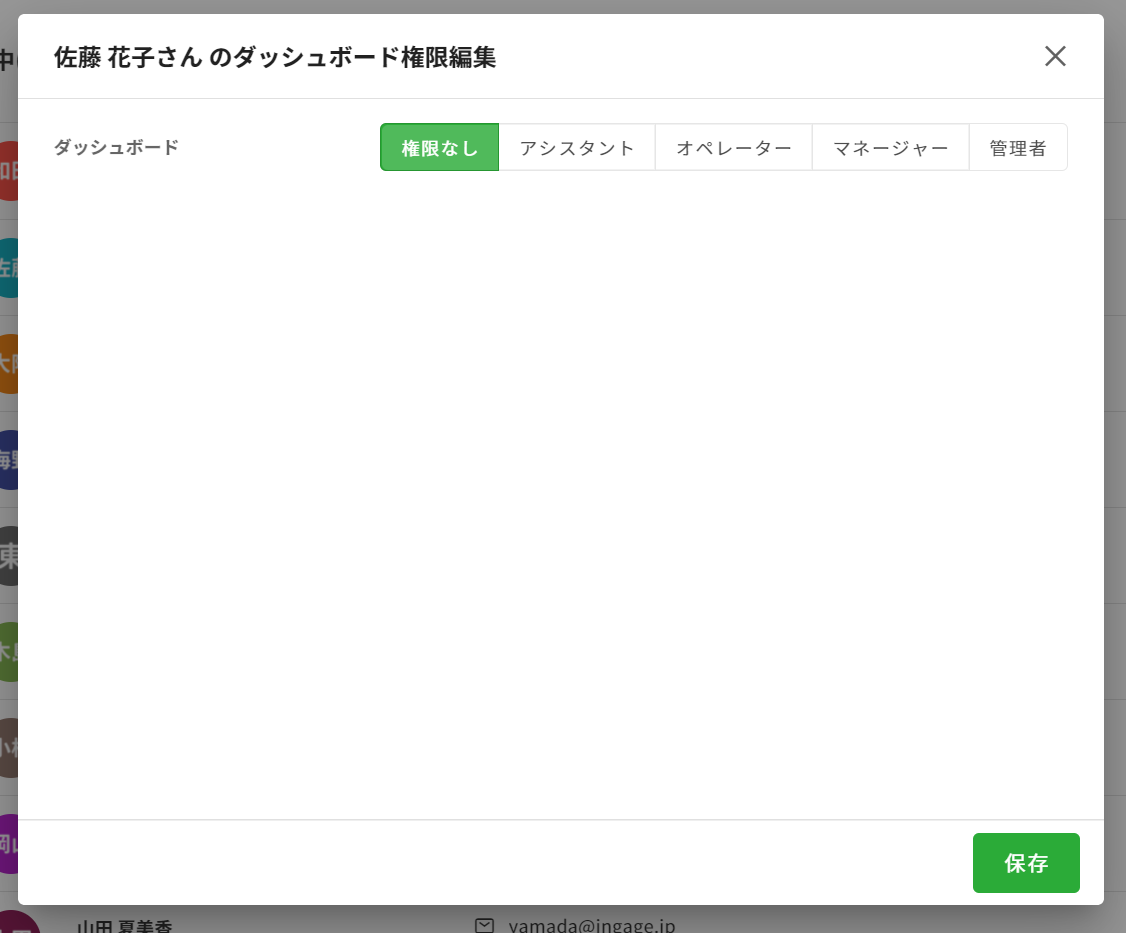This screenshot has width=1126, height=933.
Task: Click the gray 東 user avatar
Action: tap(8, 555)
